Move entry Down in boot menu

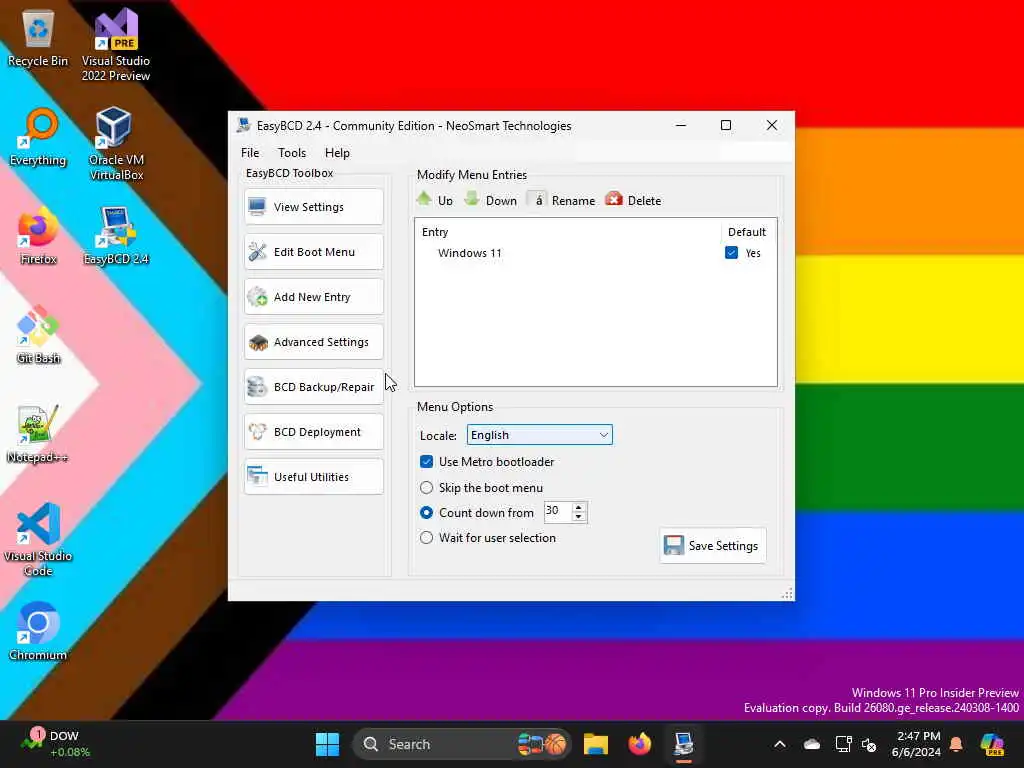pos(490,200)
